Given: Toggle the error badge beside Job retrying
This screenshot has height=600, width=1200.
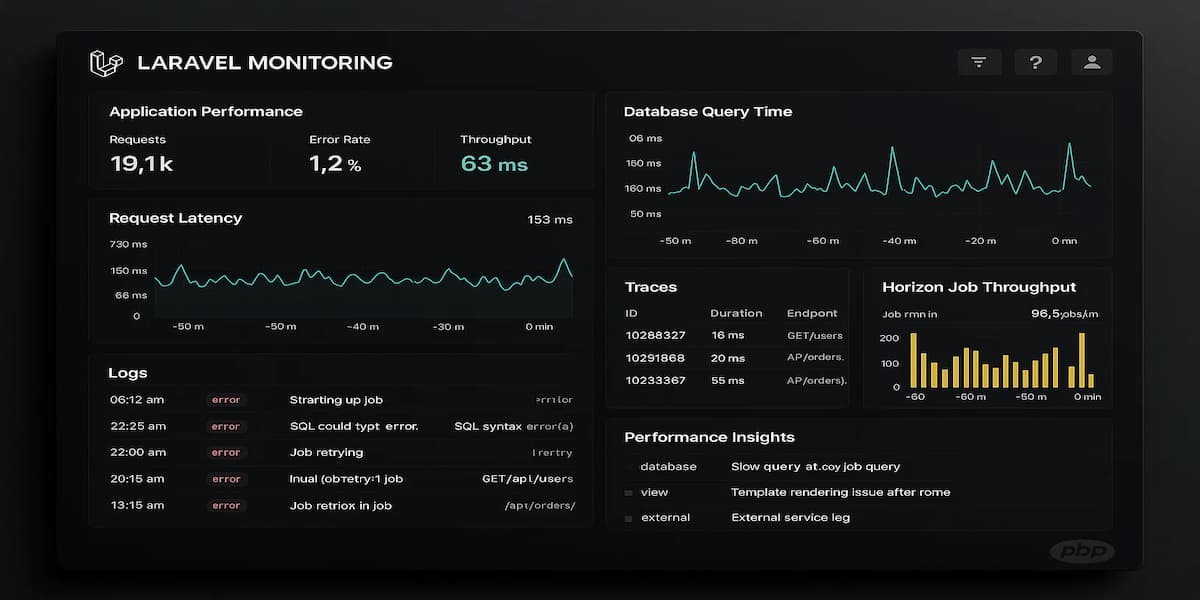Looking at the screenshot, I should 225,452.
